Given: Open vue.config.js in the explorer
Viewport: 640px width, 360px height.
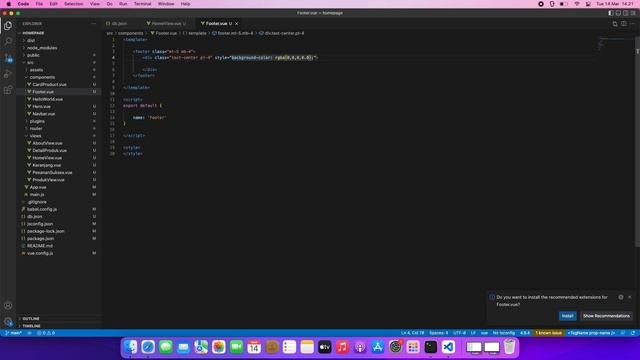Looking at the screenshot, I should pyautogui.click(x=40, y=253).
